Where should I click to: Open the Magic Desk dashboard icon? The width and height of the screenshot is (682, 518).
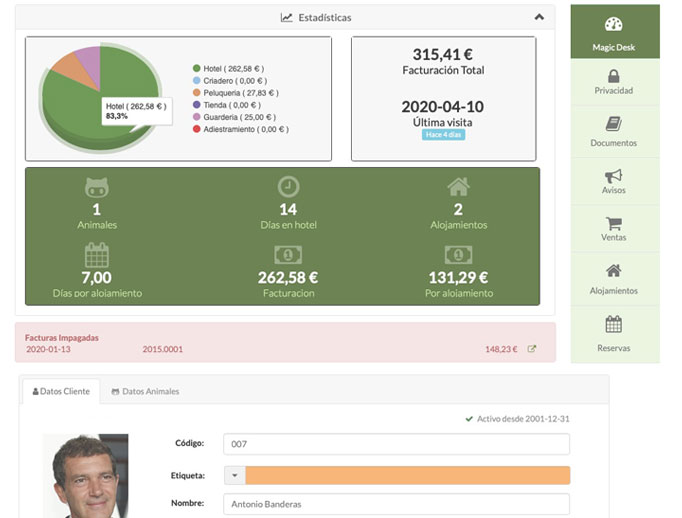[614, 26]
